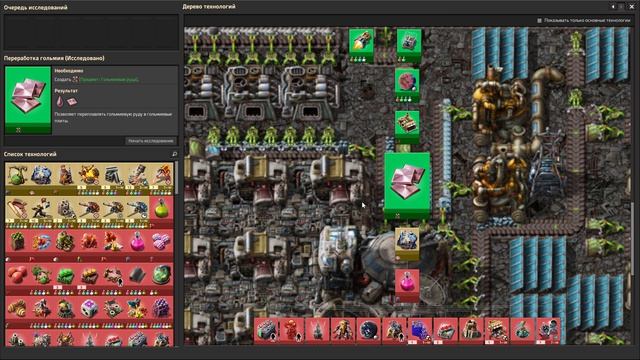
Task: Select the vine with green ball technology
Action: coord(17,178)
